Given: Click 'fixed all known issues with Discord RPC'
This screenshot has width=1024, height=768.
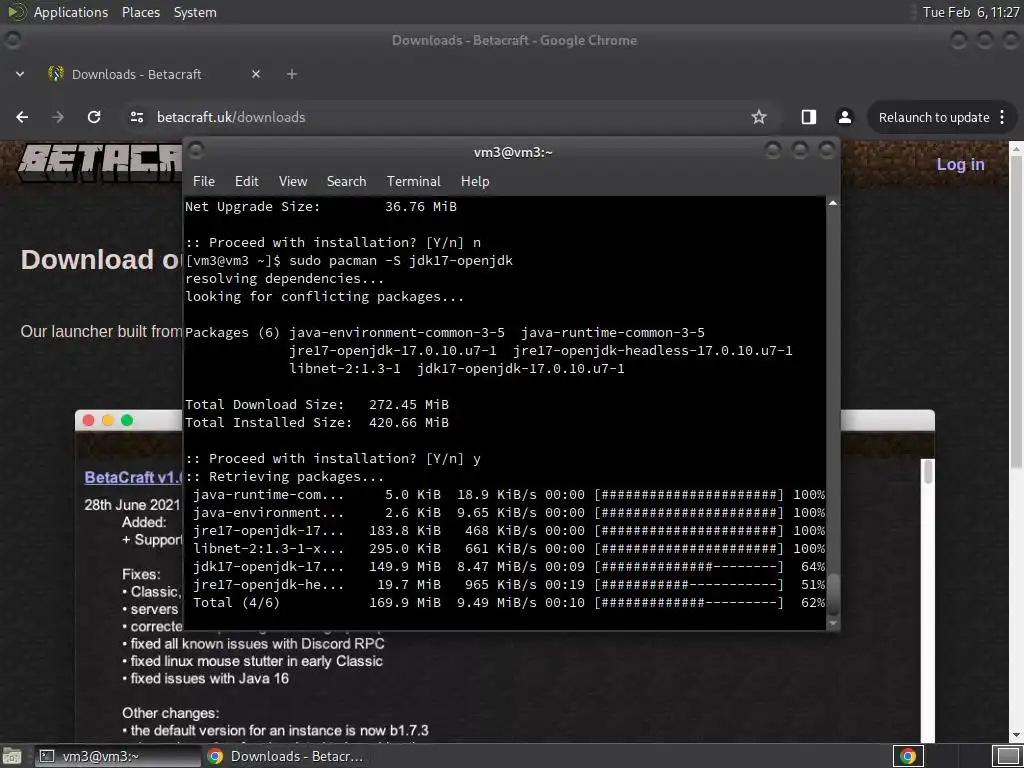Looking at the screenshot, I should click(257, 643).
